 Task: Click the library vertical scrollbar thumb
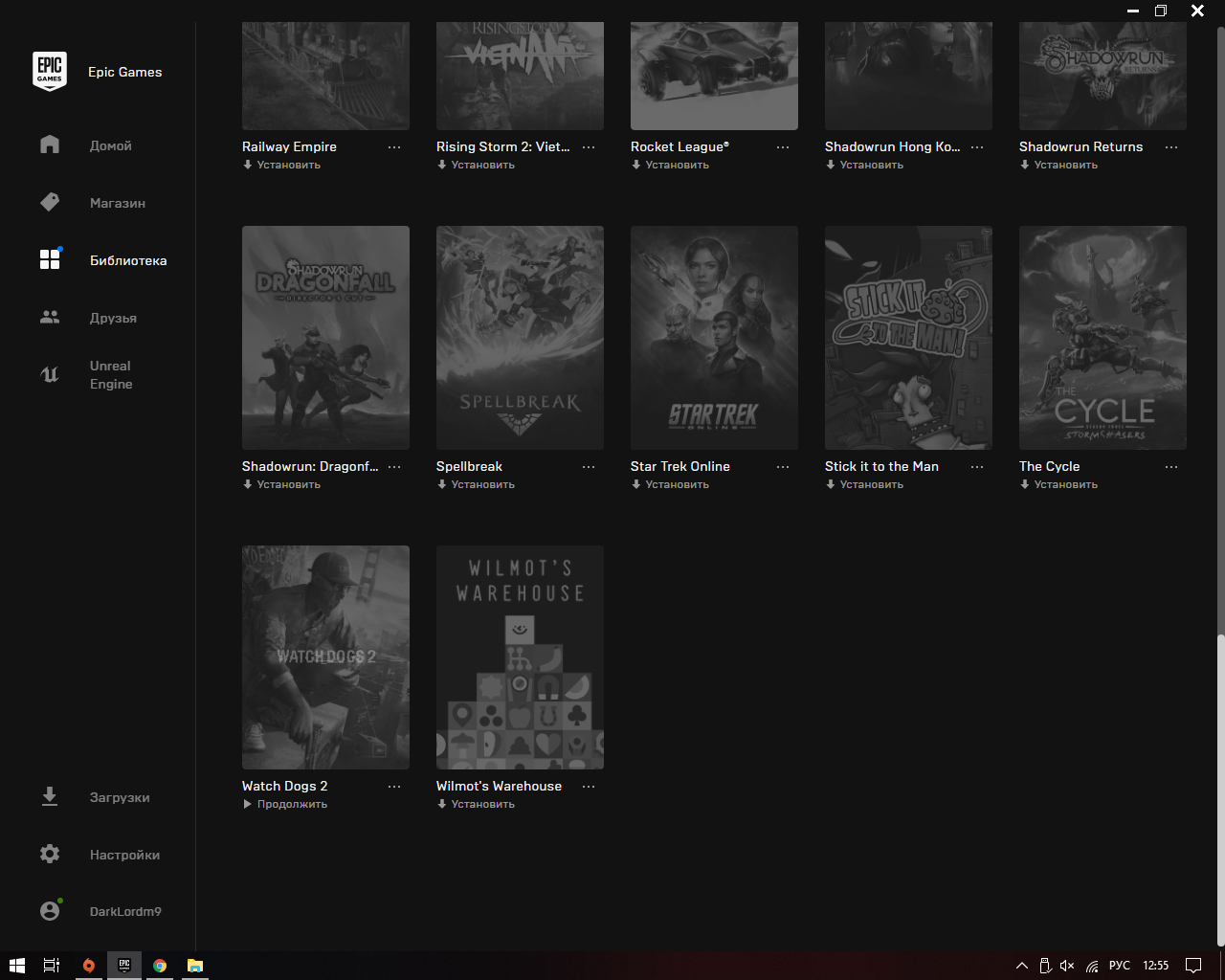[1220, 790]
